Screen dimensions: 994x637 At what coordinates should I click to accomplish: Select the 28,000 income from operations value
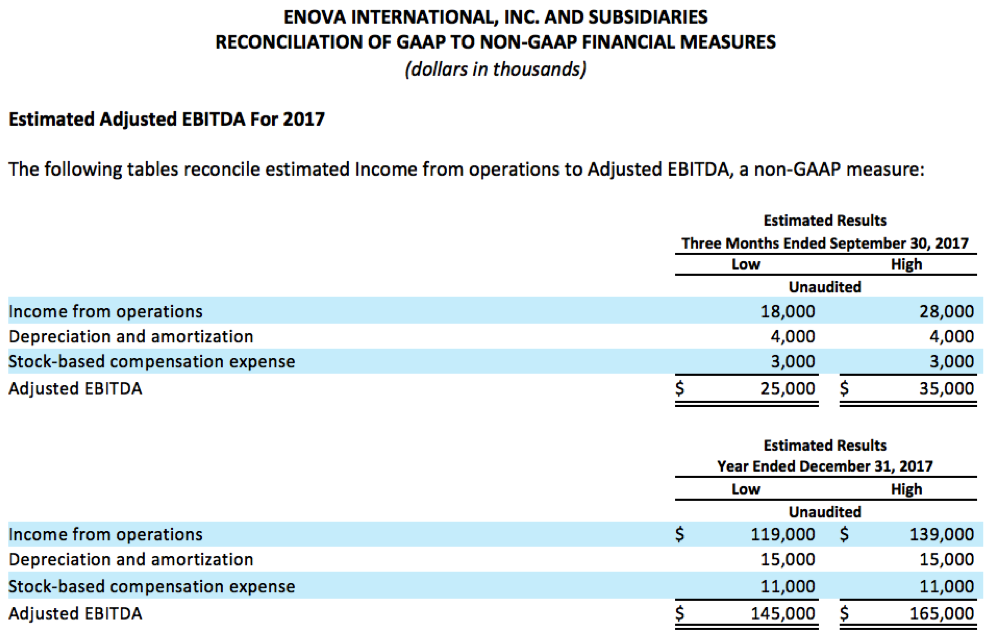[x=946, y=312]
